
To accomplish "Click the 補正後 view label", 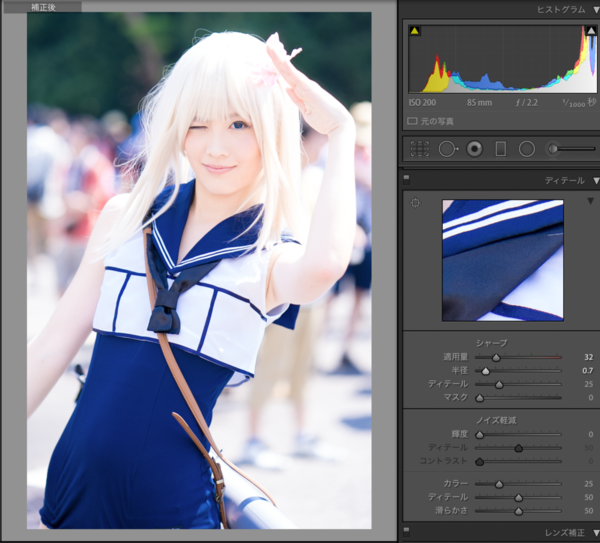I will pos(43,7).
